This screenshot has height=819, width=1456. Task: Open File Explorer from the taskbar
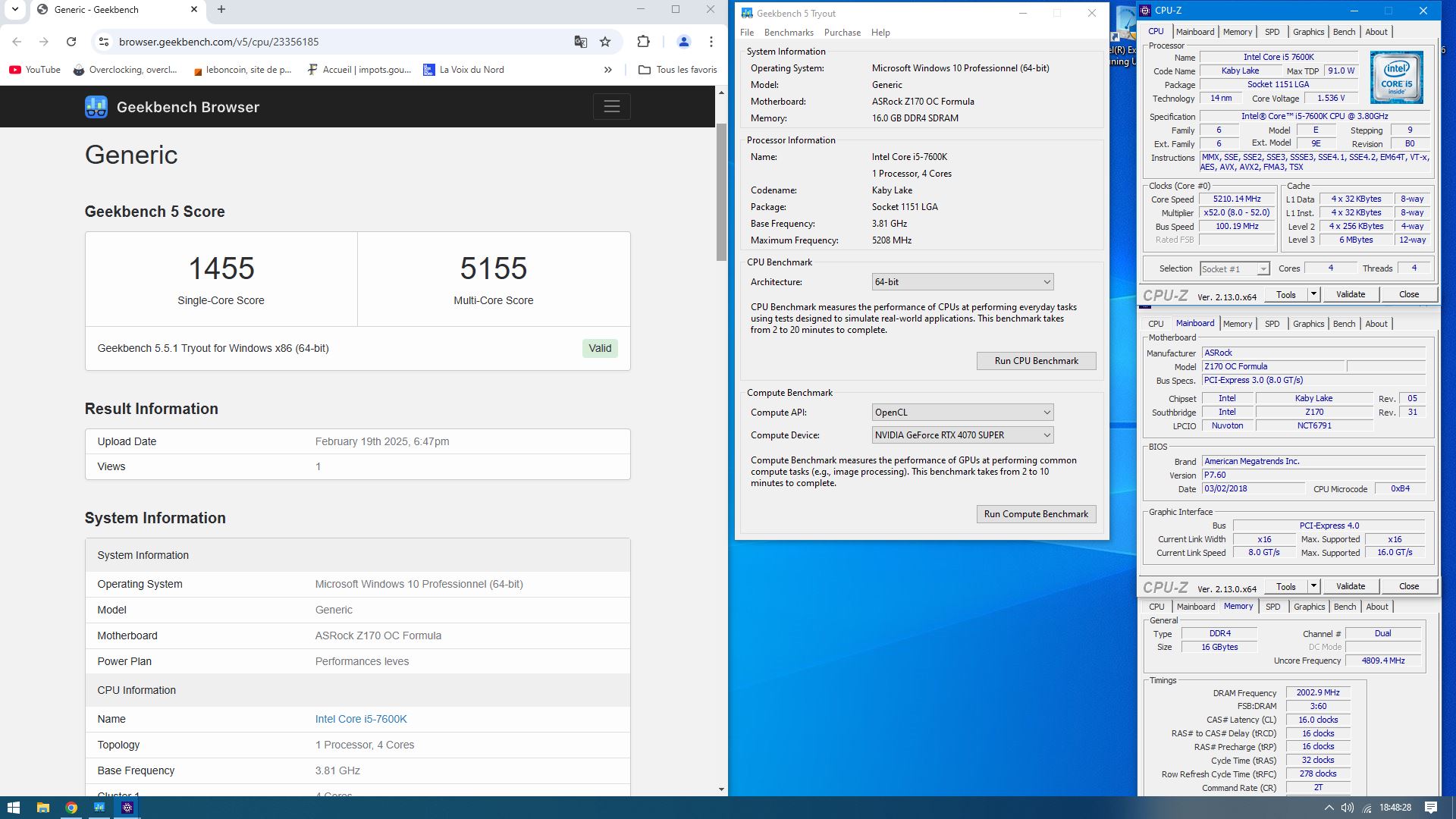(x=42, y=808)
